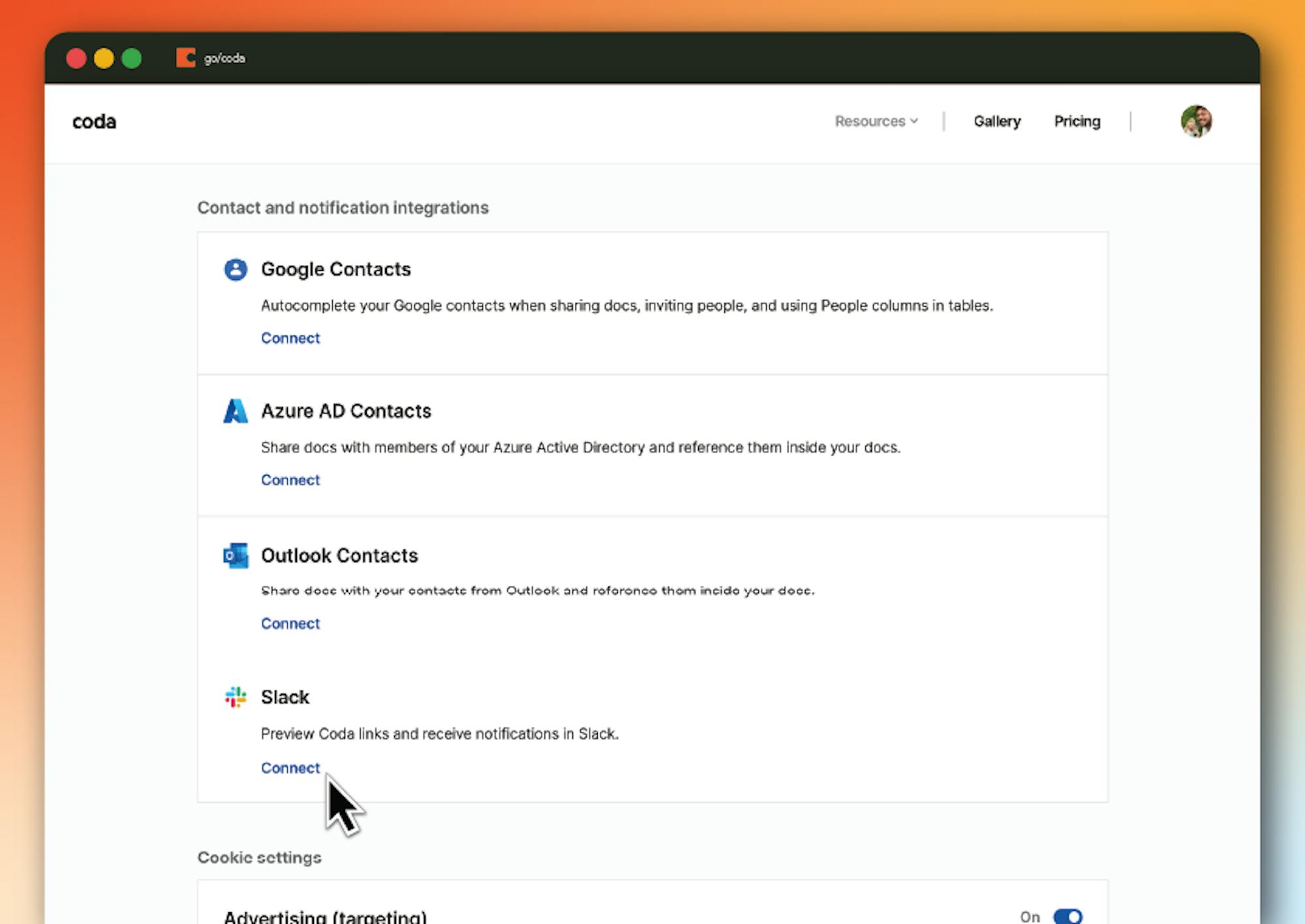Connect the Slack integration

click(x=290, y=768)
